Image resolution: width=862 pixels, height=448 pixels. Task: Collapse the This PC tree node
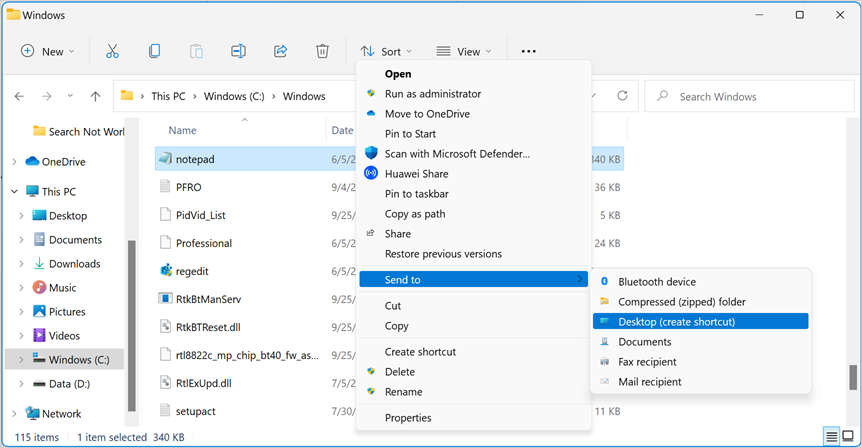pyautogui.click(x=13, y=192)
